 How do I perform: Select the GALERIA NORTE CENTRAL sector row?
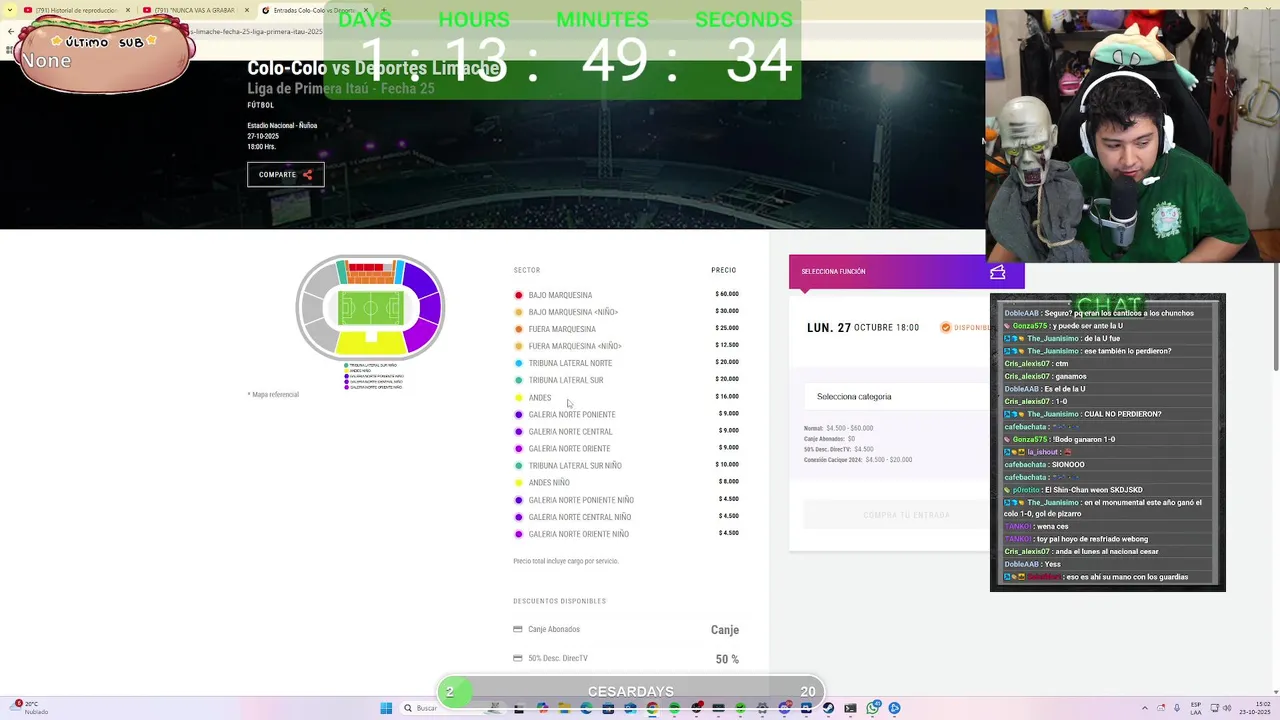tap(626, 432)
